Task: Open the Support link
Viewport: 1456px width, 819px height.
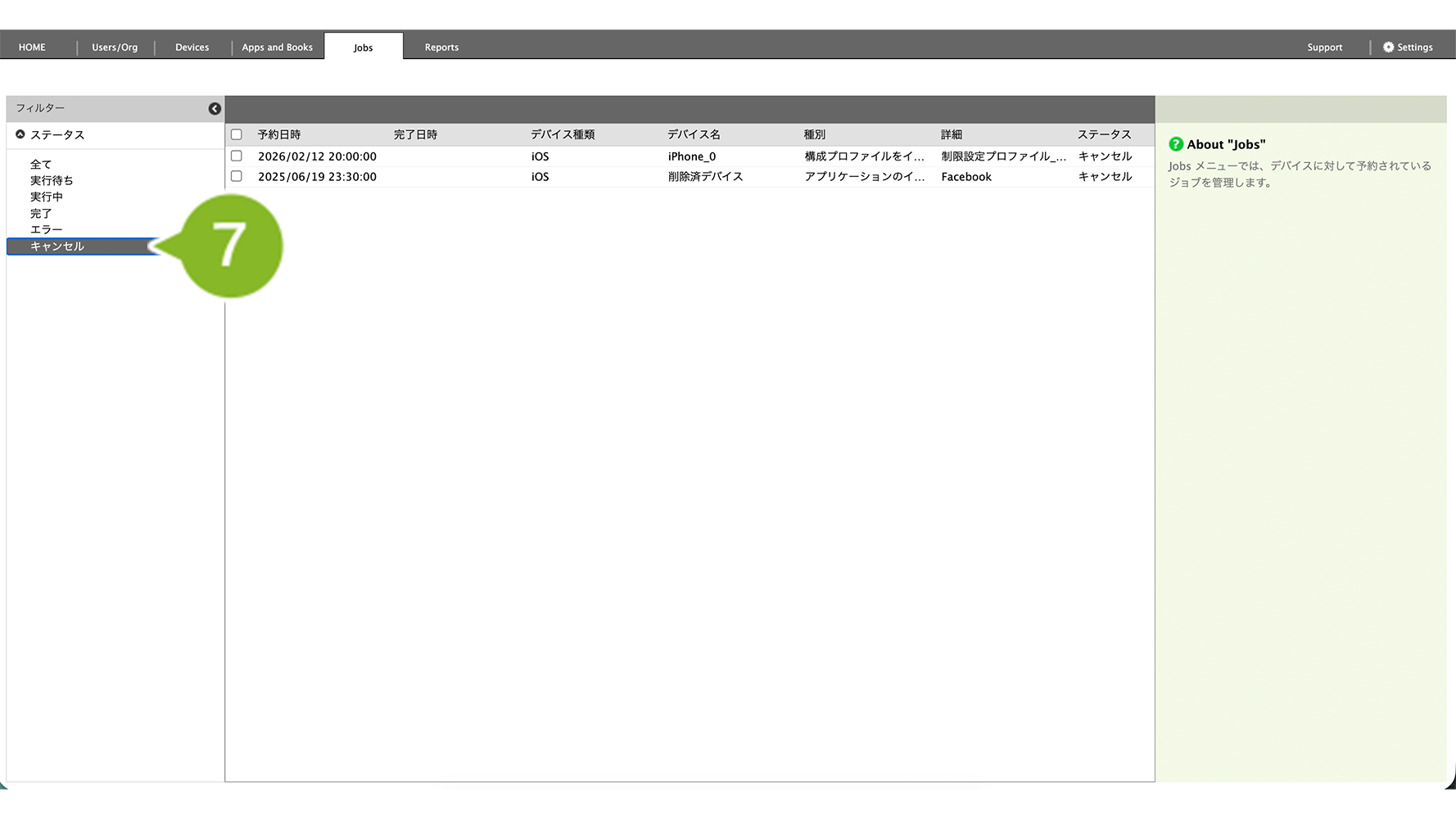Action: pyautogui.click(x=1324, y=48)
